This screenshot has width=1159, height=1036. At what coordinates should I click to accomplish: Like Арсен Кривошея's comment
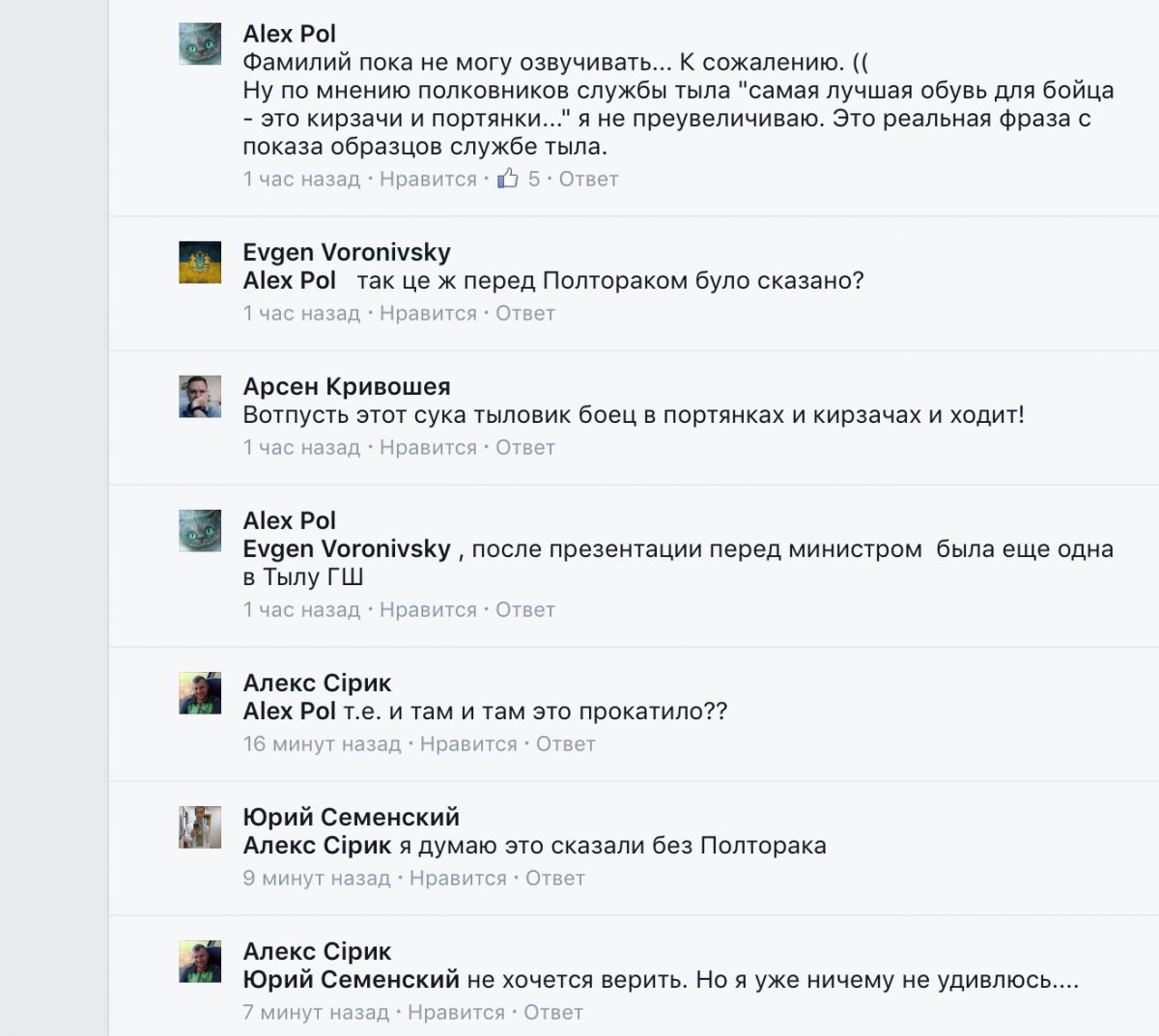428,447
